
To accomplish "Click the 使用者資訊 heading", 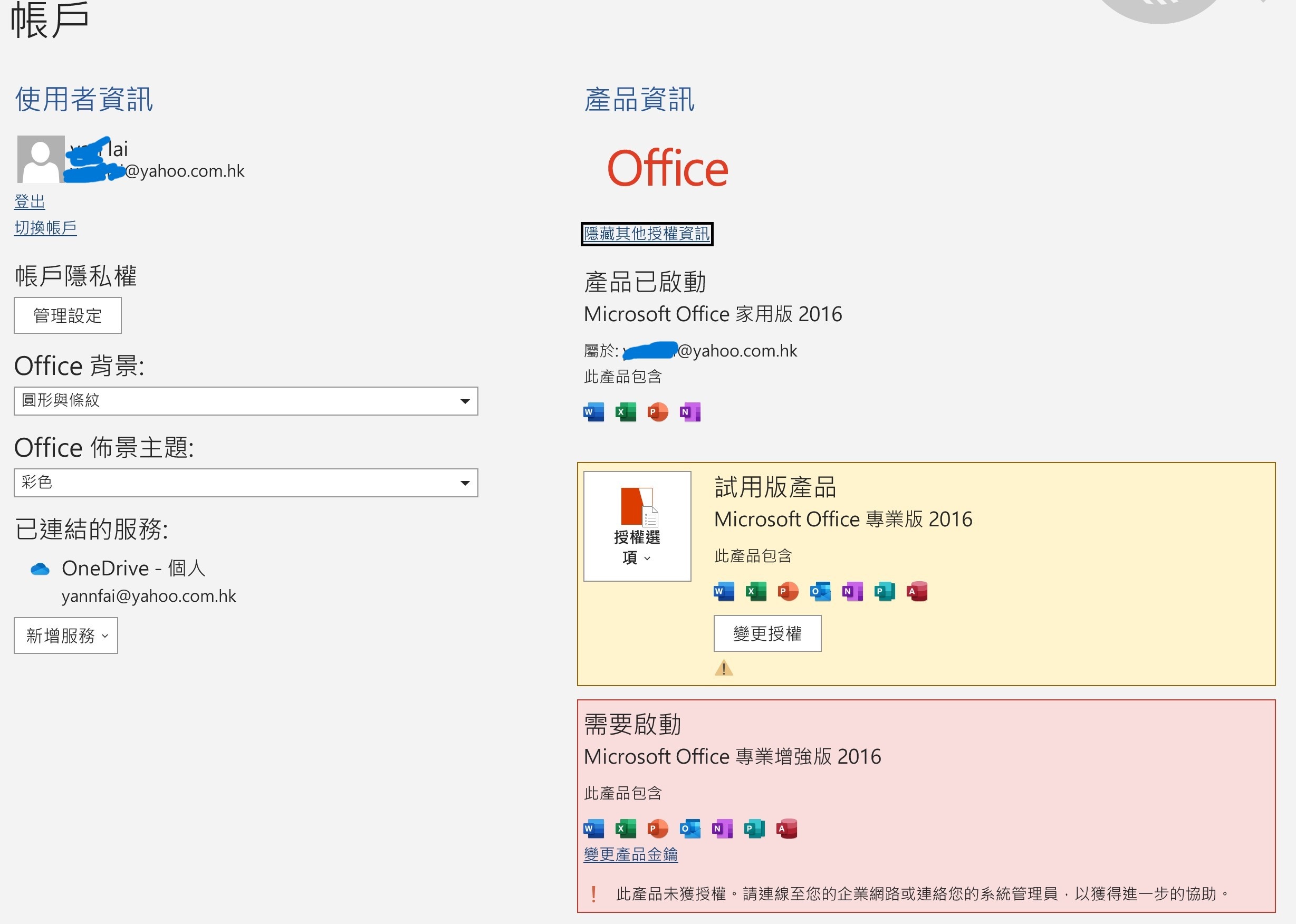I will [x=84, y=99].
